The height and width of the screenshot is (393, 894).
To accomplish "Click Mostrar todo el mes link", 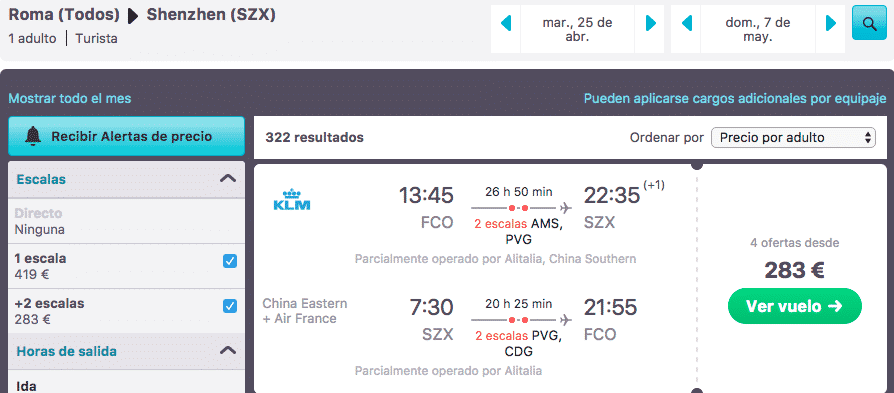I will tap(70, 99).
